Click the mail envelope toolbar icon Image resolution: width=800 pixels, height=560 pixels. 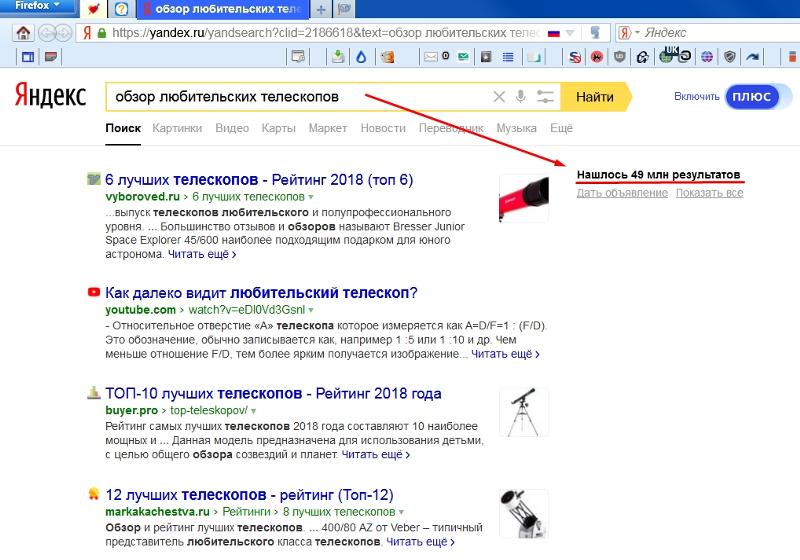tap(431, 57)
